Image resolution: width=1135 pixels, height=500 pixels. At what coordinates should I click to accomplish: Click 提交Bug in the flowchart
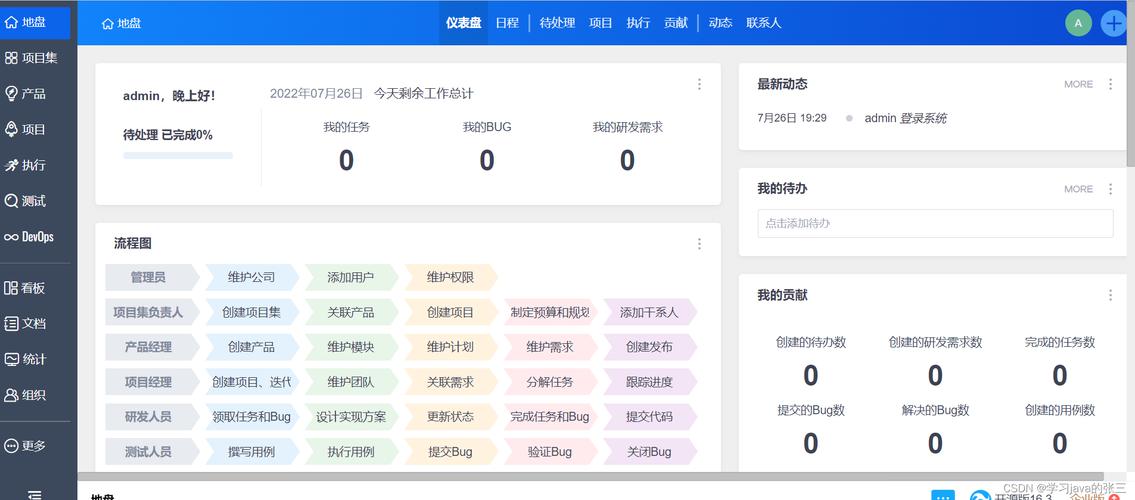pyautogui.click(x=450, y=452)
